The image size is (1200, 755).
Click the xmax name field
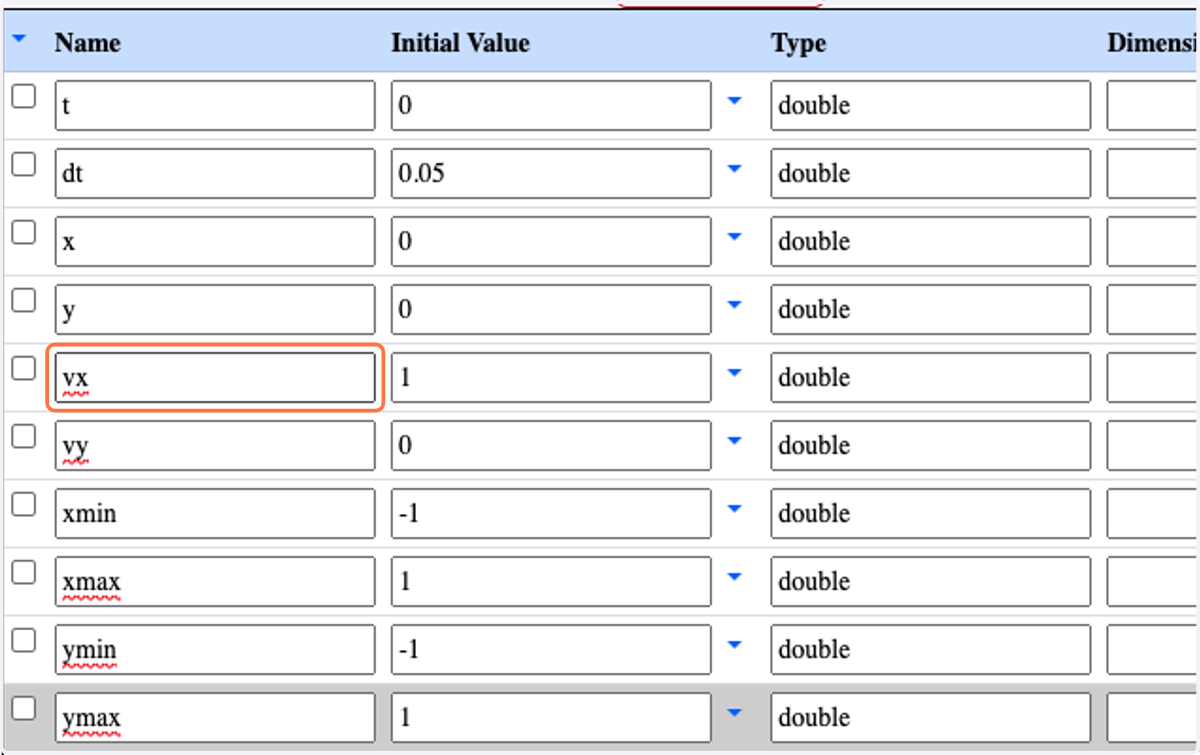pyautogui.click(x=215, y=582)
